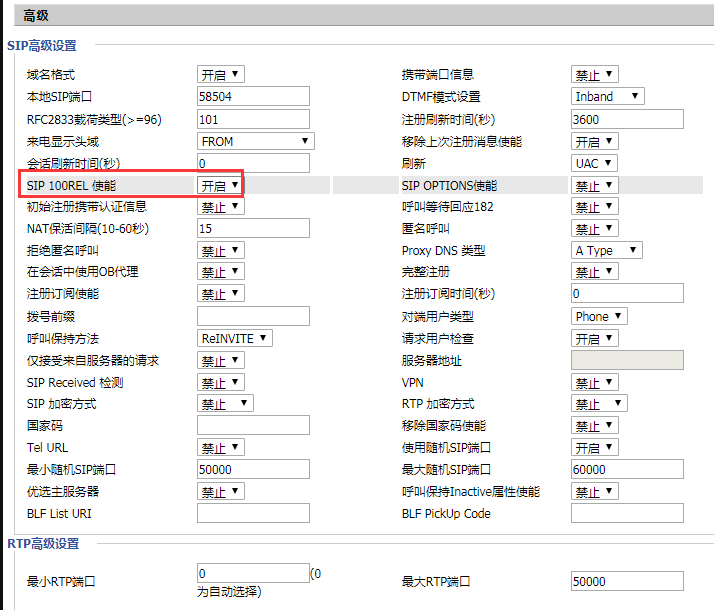Open the 对端用户类型 Phone dropdown
Viewport: 714px width, 610px height.
coord(599,316)
